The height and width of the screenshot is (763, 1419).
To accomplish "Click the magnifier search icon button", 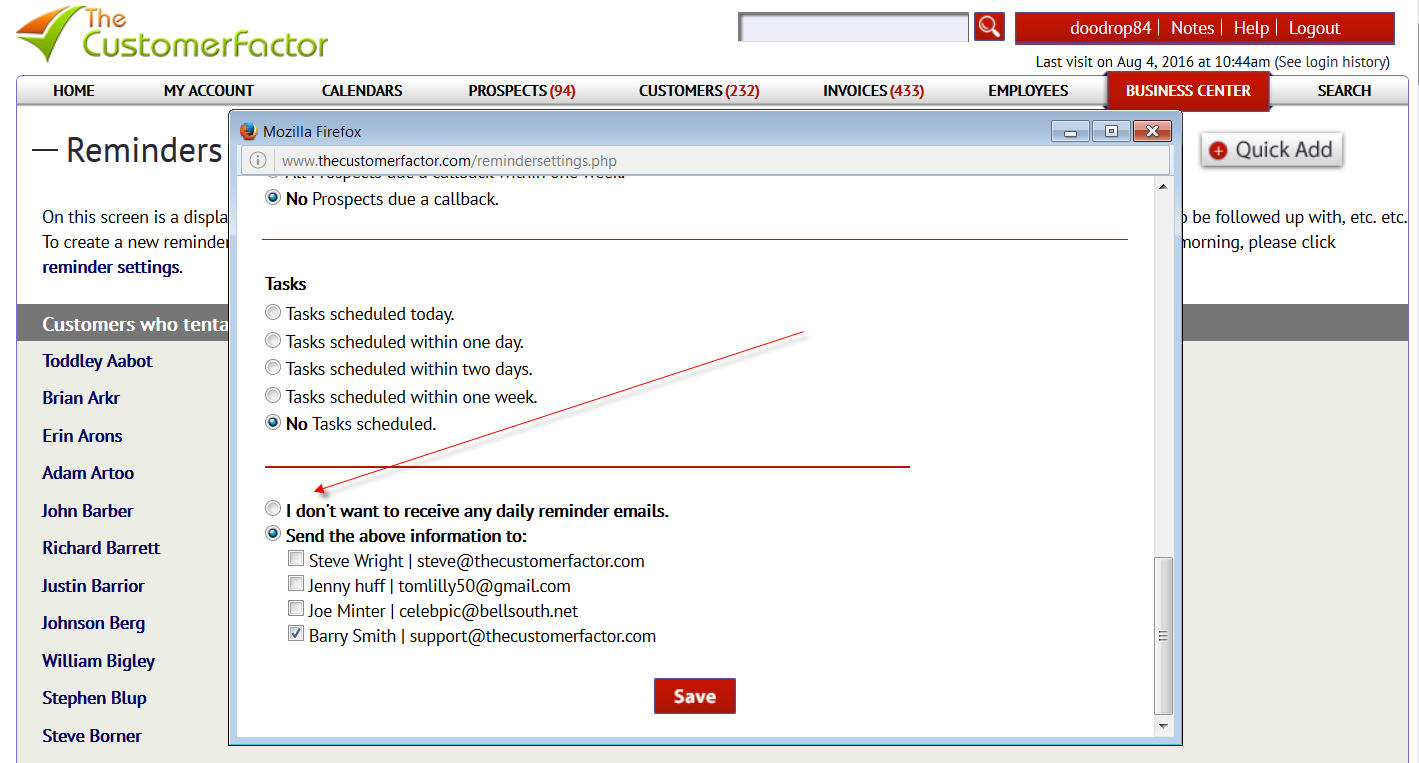I will [x=989, y=27].
